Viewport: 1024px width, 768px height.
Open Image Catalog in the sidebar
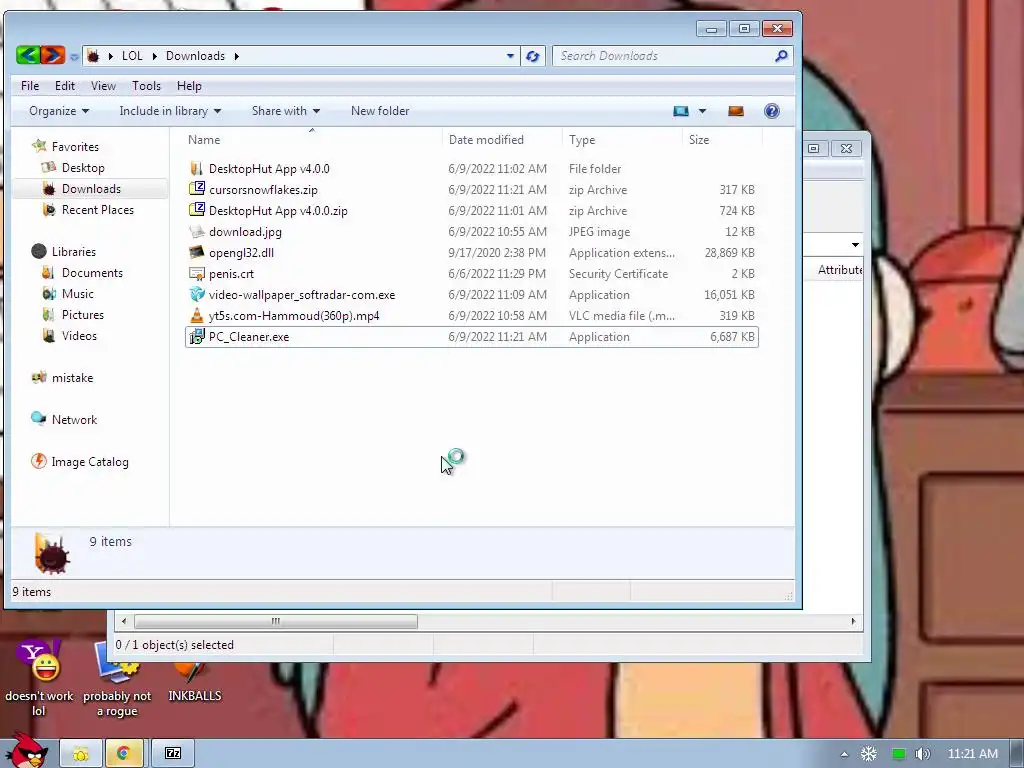click(90, 462)
